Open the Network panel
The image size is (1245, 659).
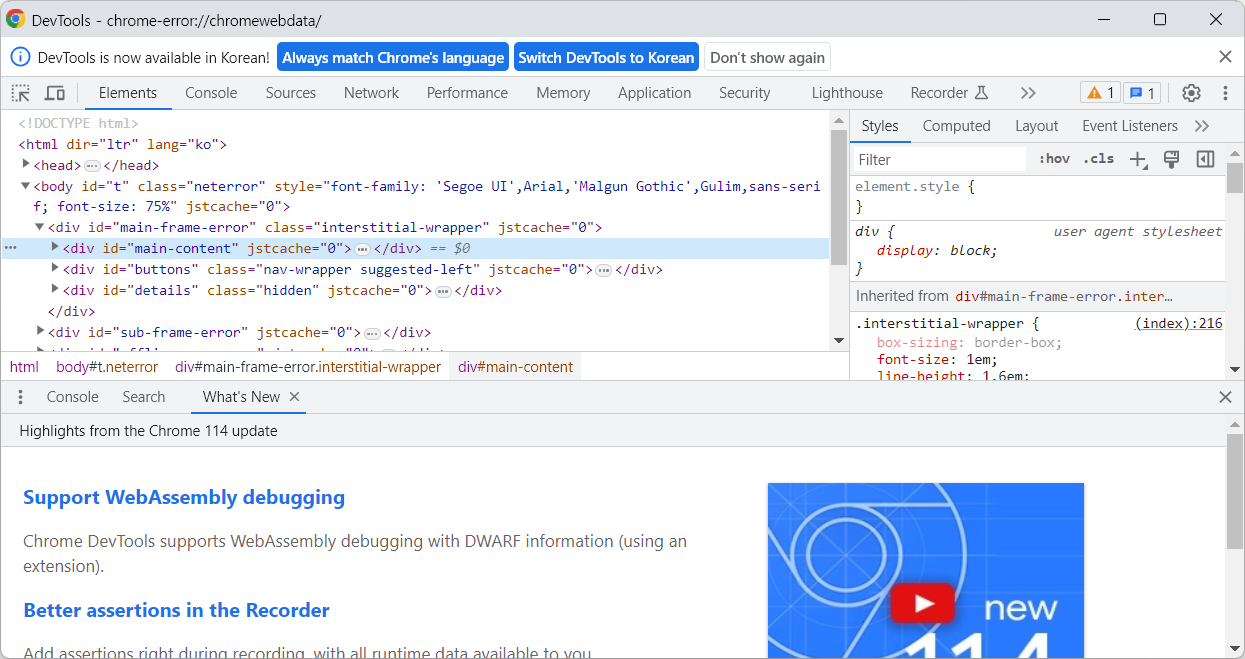pyautogui.click(x=372, y=93)
